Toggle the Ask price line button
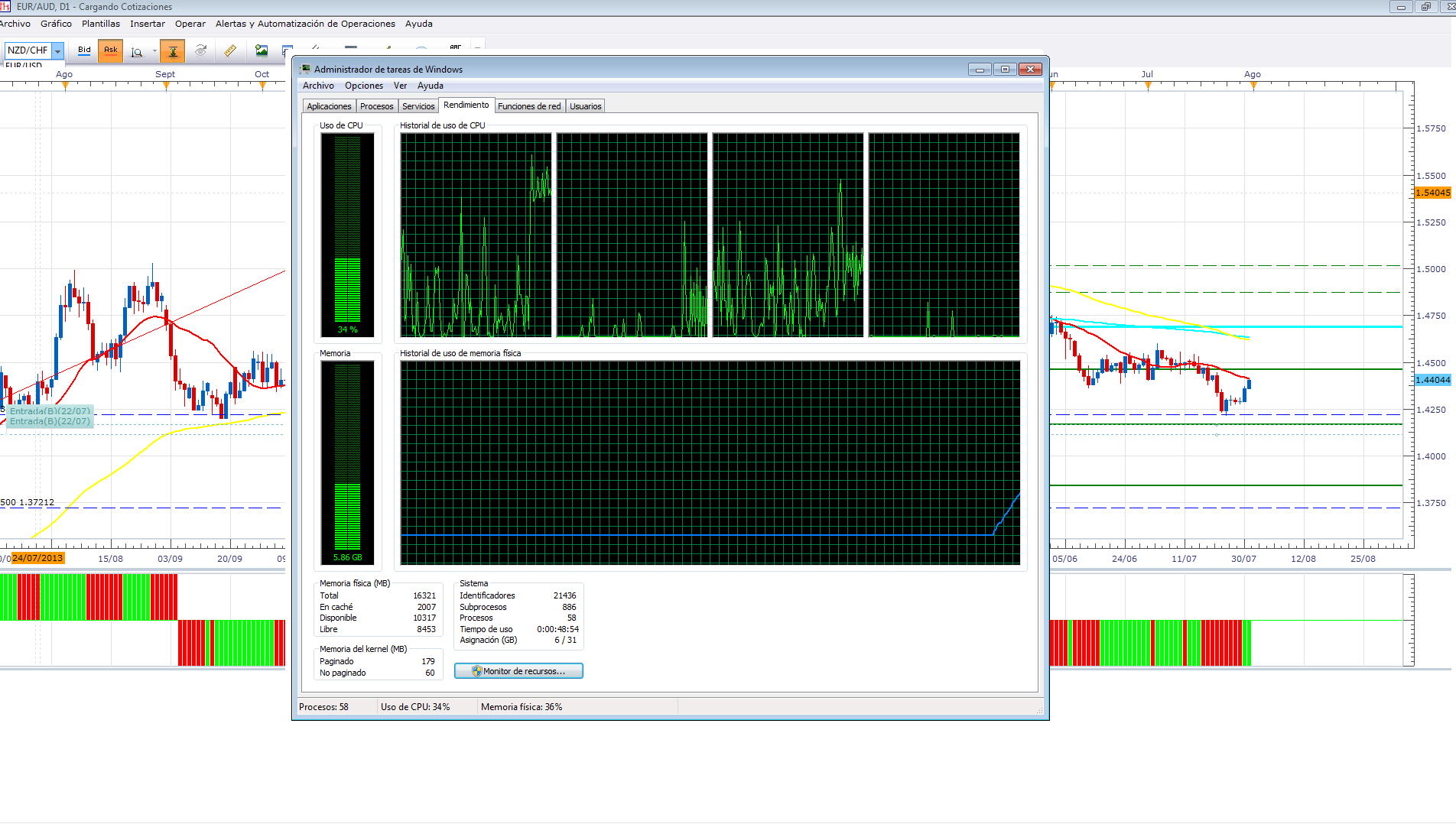 [111, 50]
